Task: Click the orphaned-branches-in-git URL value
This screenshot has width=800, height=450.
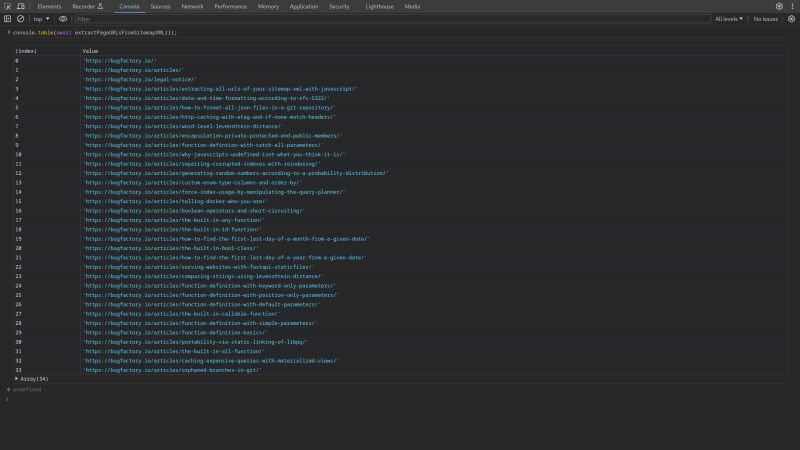Action: 172,370
